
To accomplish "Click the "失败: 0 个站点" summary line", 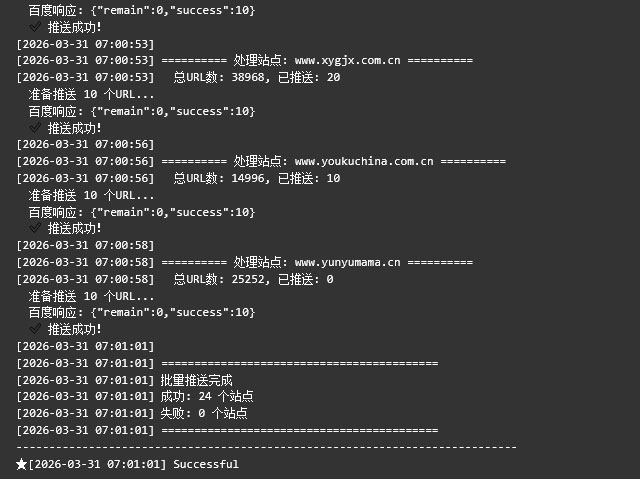I will pyautogui.click(x=203, y=413).
